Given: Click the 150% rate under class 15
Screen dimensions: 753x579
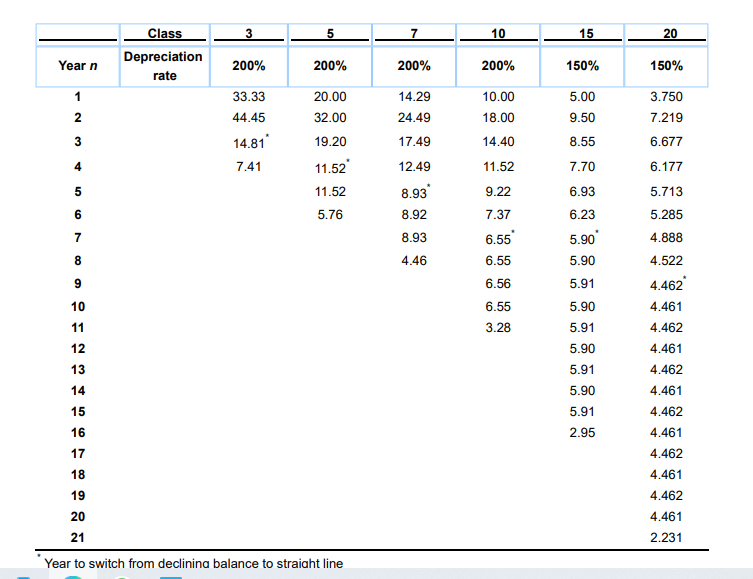Looking at the screenshot, I should click(x=582, y=66).
